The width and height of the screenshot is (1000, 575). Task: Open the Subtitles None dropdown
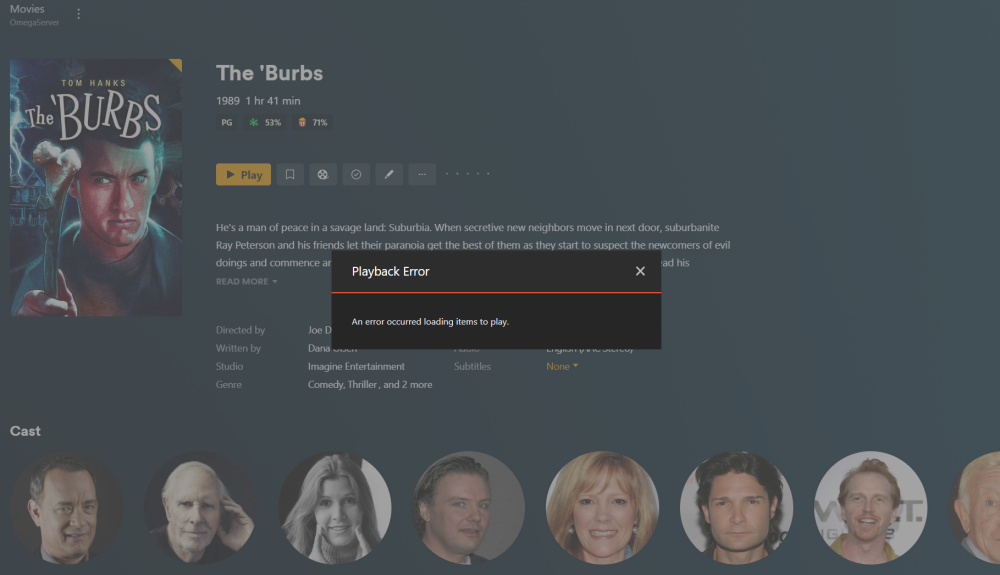(x=562, y=367)
